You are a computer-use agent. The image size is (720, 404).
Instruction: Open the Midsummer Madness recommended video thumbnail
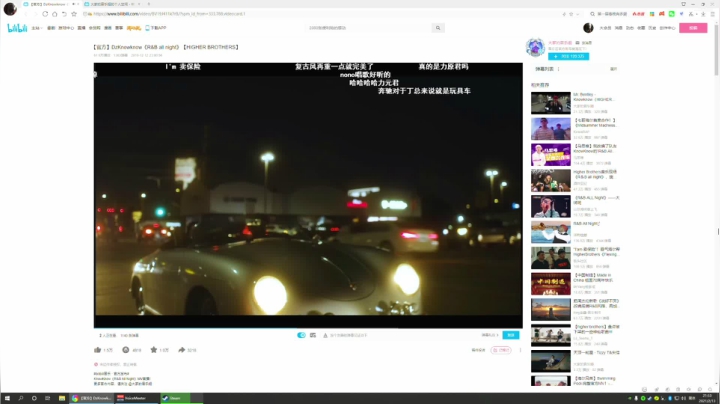click(551, 129)
